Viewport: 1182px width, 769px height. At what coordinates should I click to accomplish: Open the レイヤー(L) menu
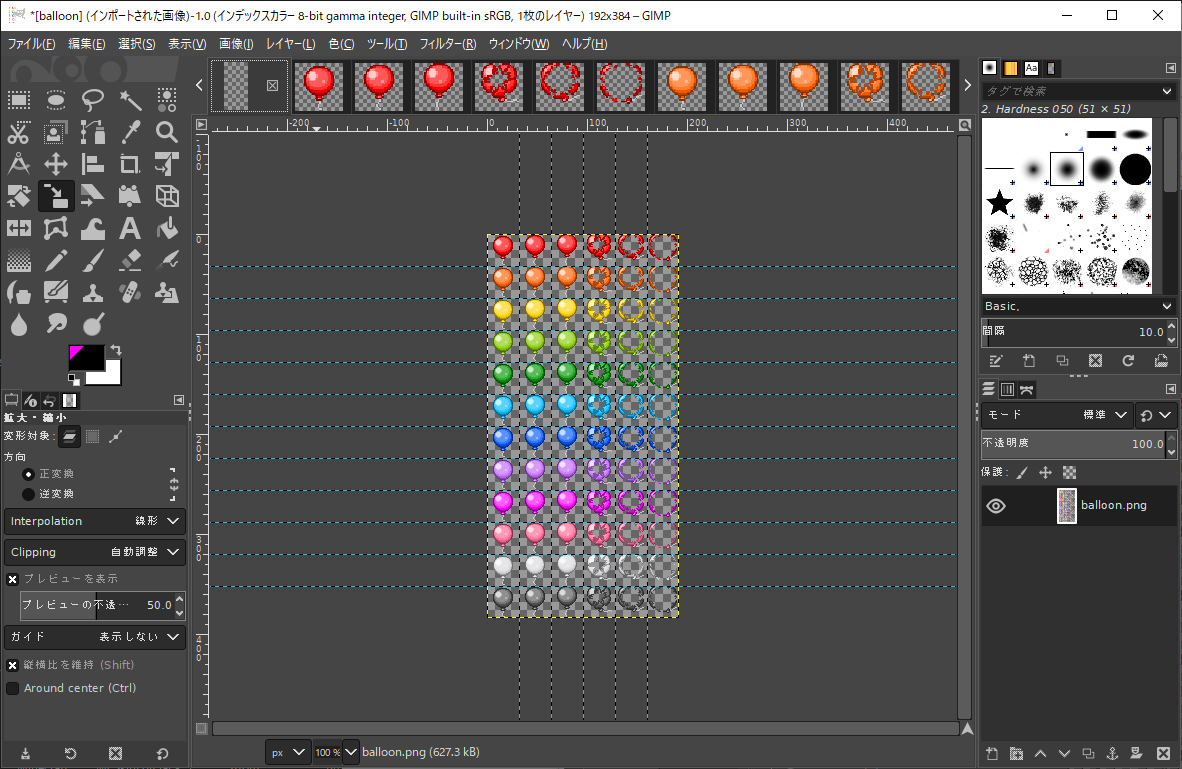coord(290,44)
